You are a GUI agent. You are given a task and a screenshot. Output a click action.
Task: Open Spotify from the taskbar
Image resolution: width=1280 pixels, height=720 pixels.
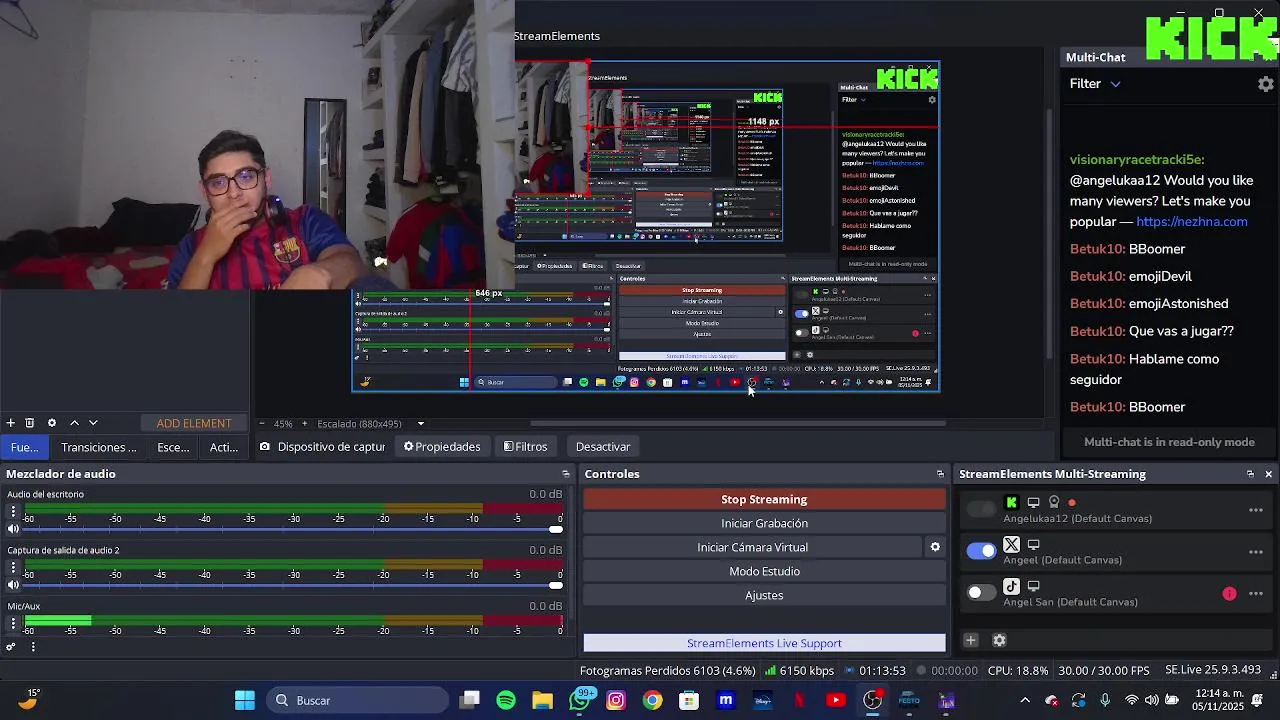(506, 700)
